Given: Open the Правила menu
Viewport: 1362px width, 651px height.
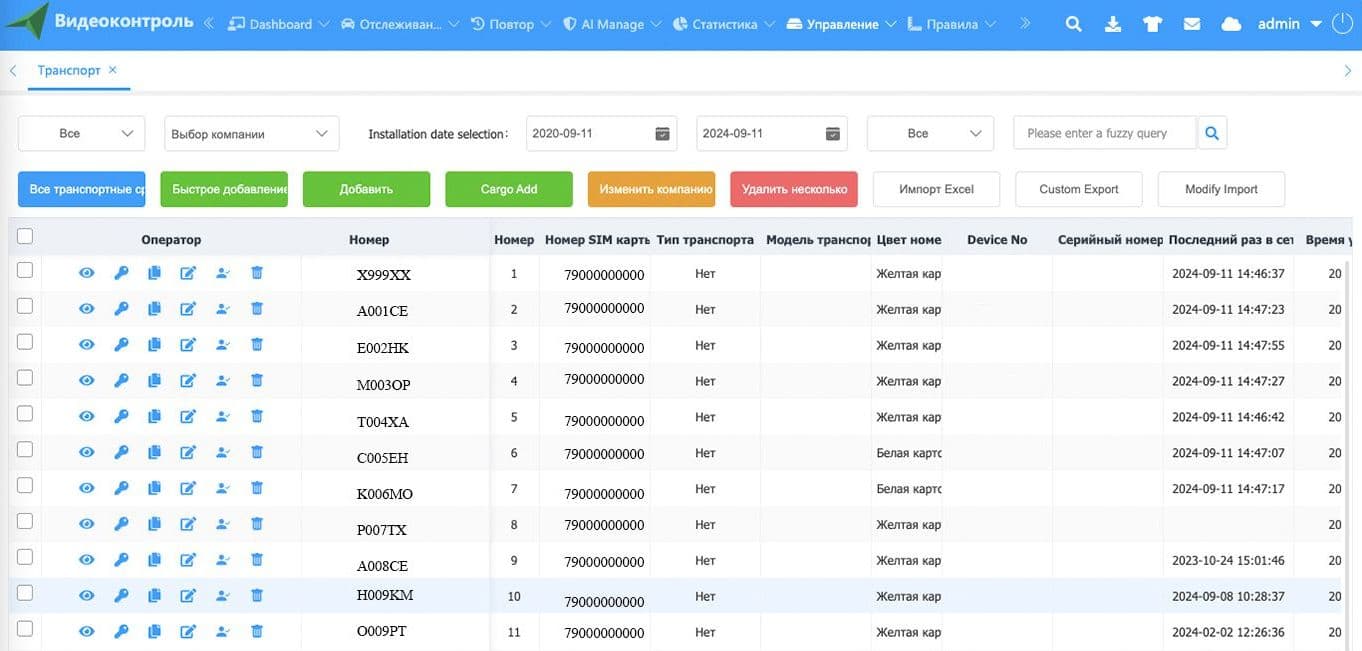Looking at the screenshot, I should (x=951, y=24).
